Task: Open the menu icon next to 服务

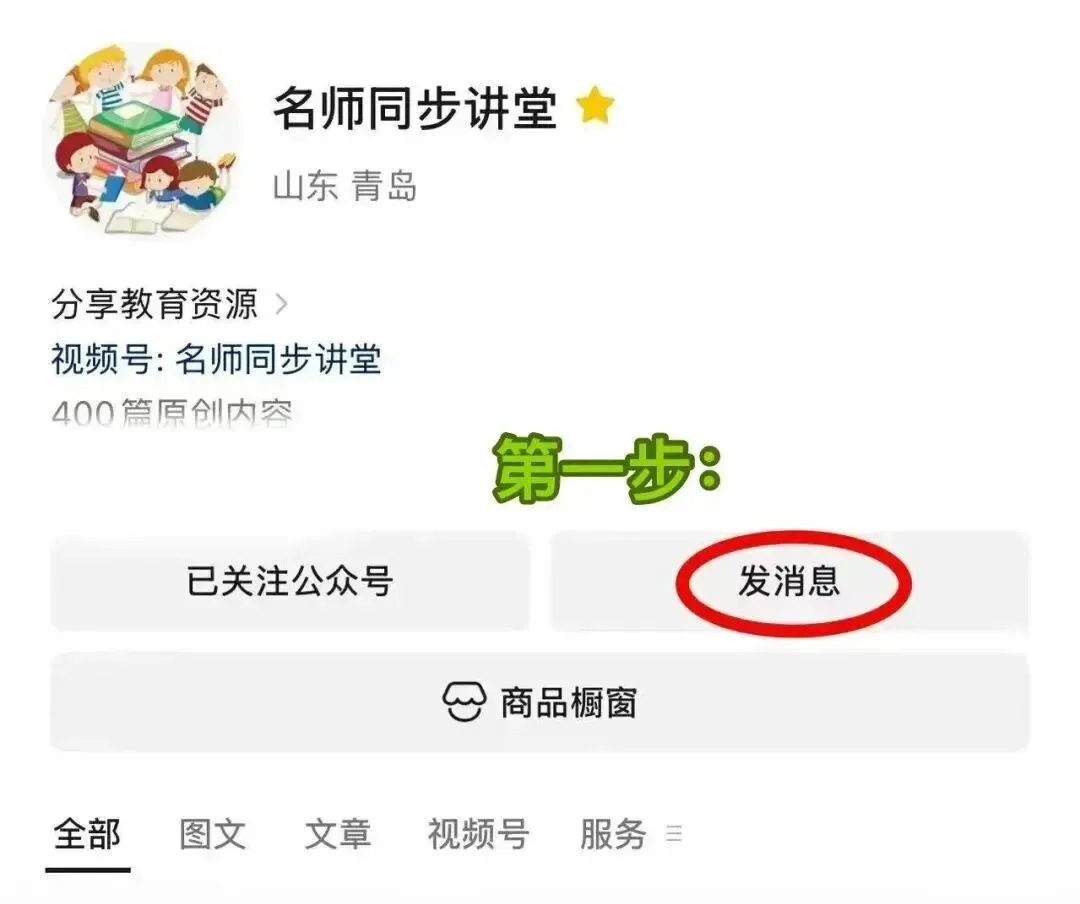Action: coord(674,835)
